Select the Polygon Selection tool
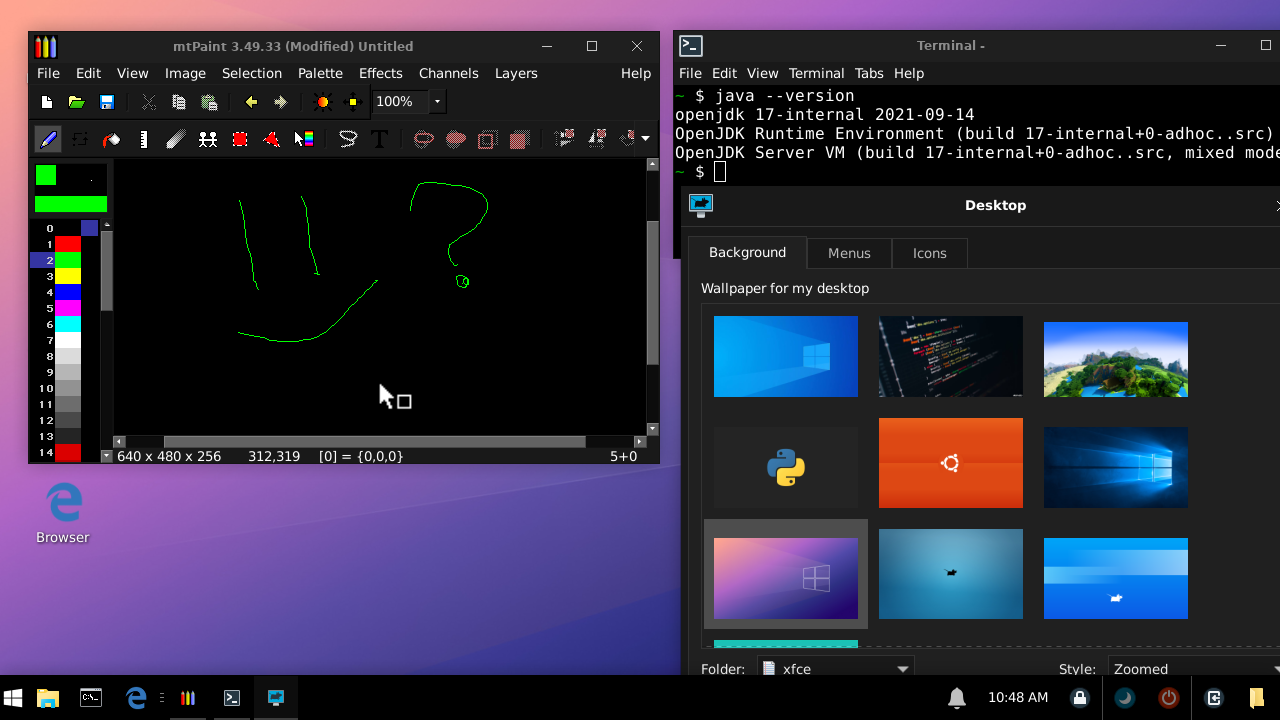 tap(271, 139)
